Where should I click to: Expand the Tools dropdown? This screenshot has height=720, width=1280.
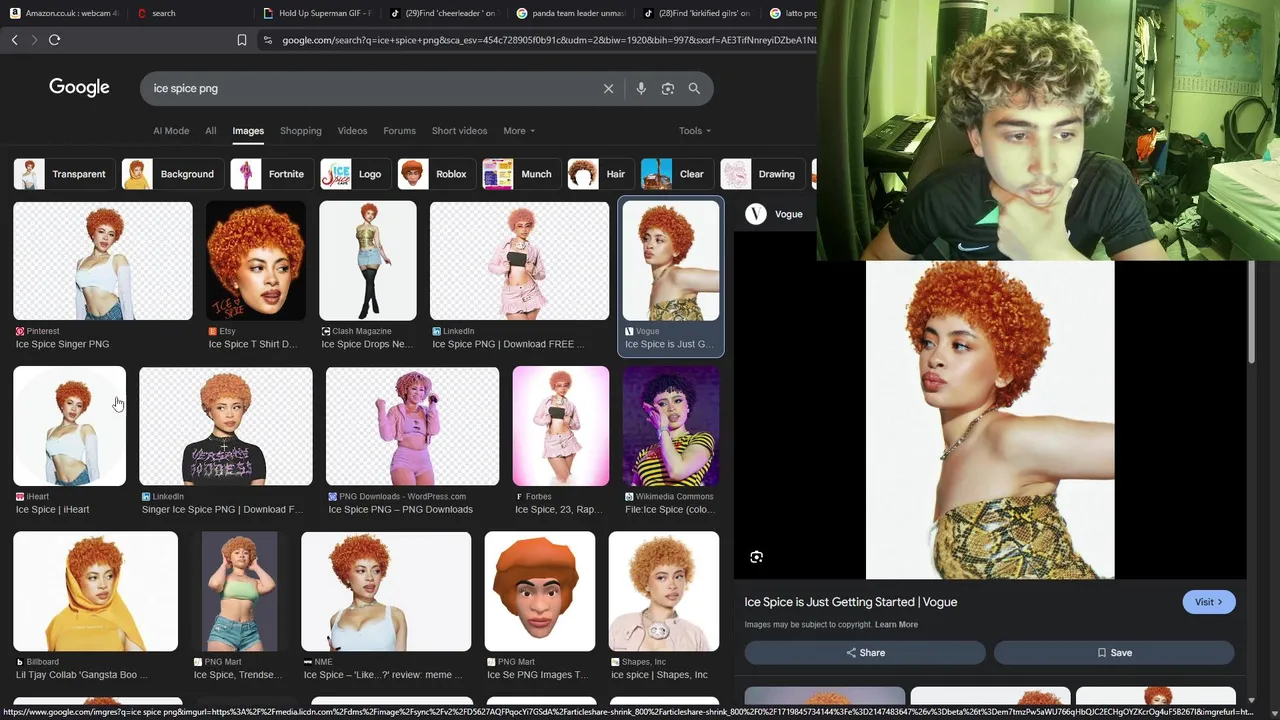click(x=694, y=131)
